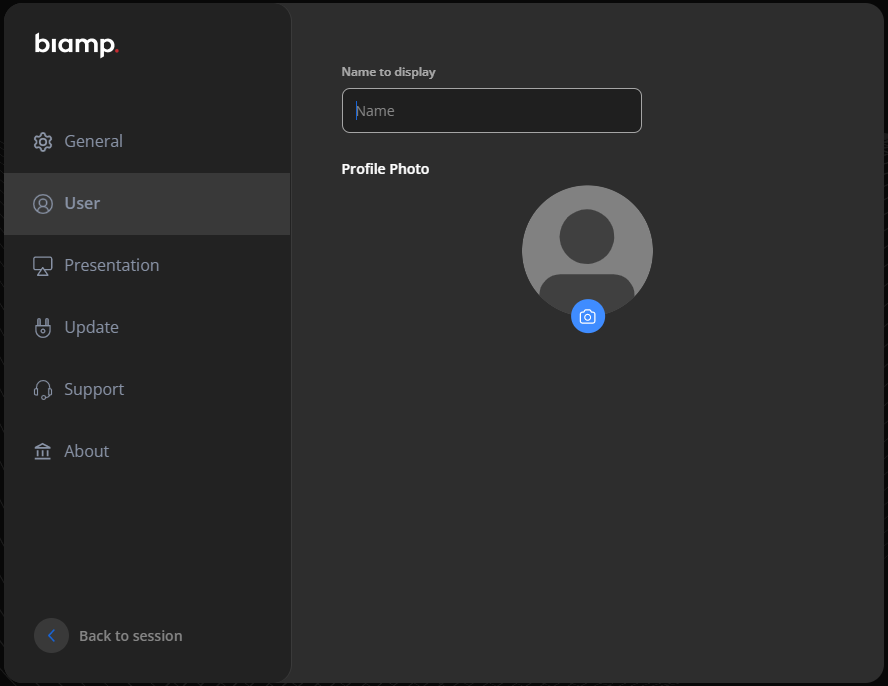Switch to the Presentation section

coord(111,266)
